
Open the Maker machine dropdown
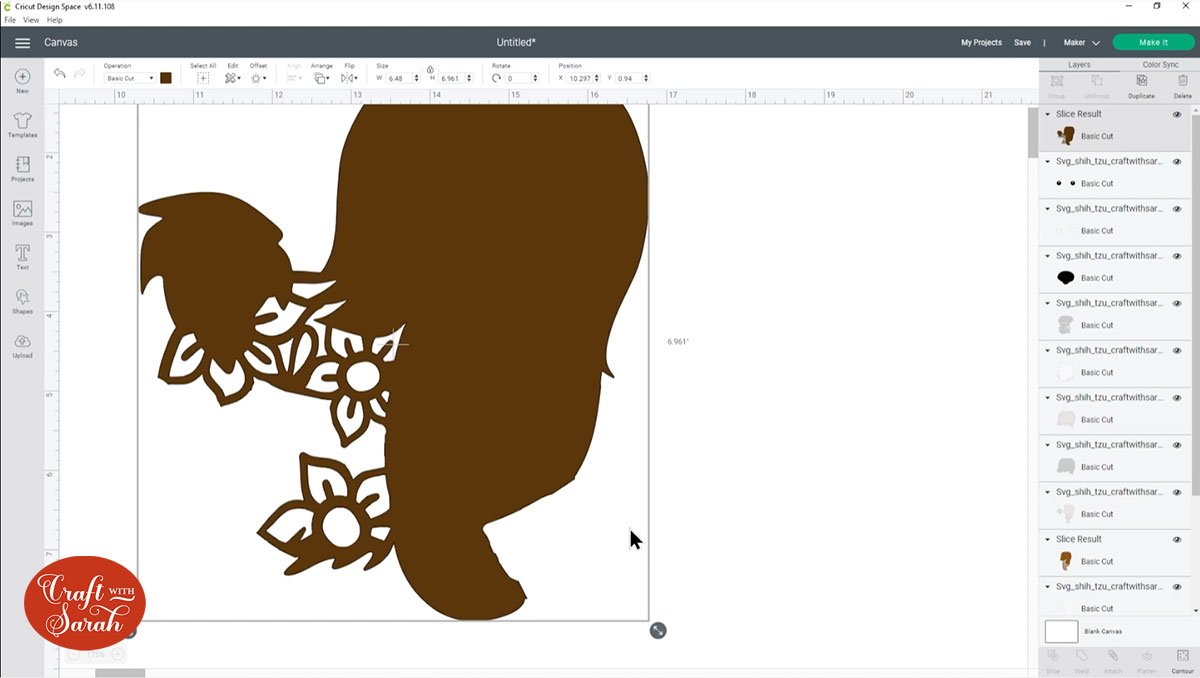click(x=1081, y=43)
